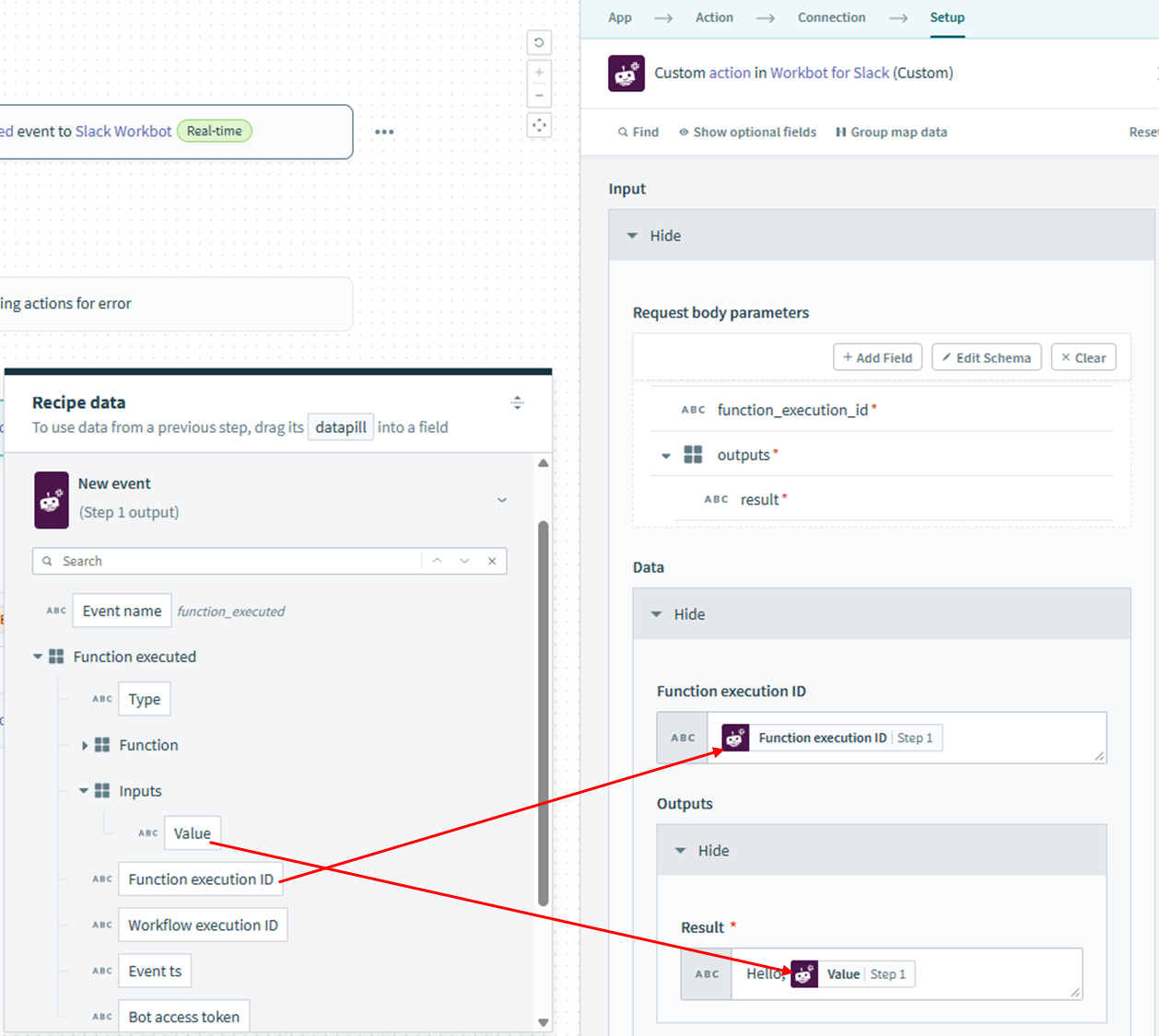This screenshot has width=1159, height=1036.
Task: Go to the App step tab
Action: click(620, 17)
